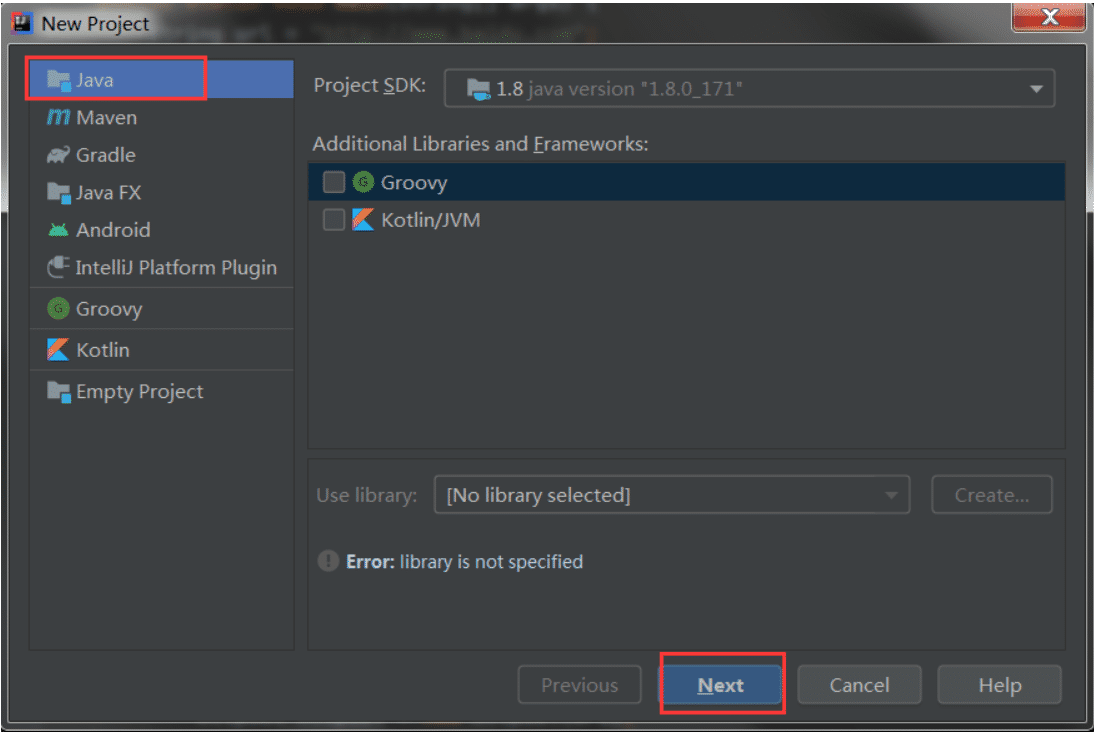
Task: Click the Android robot icon
Action: (58, 230)
